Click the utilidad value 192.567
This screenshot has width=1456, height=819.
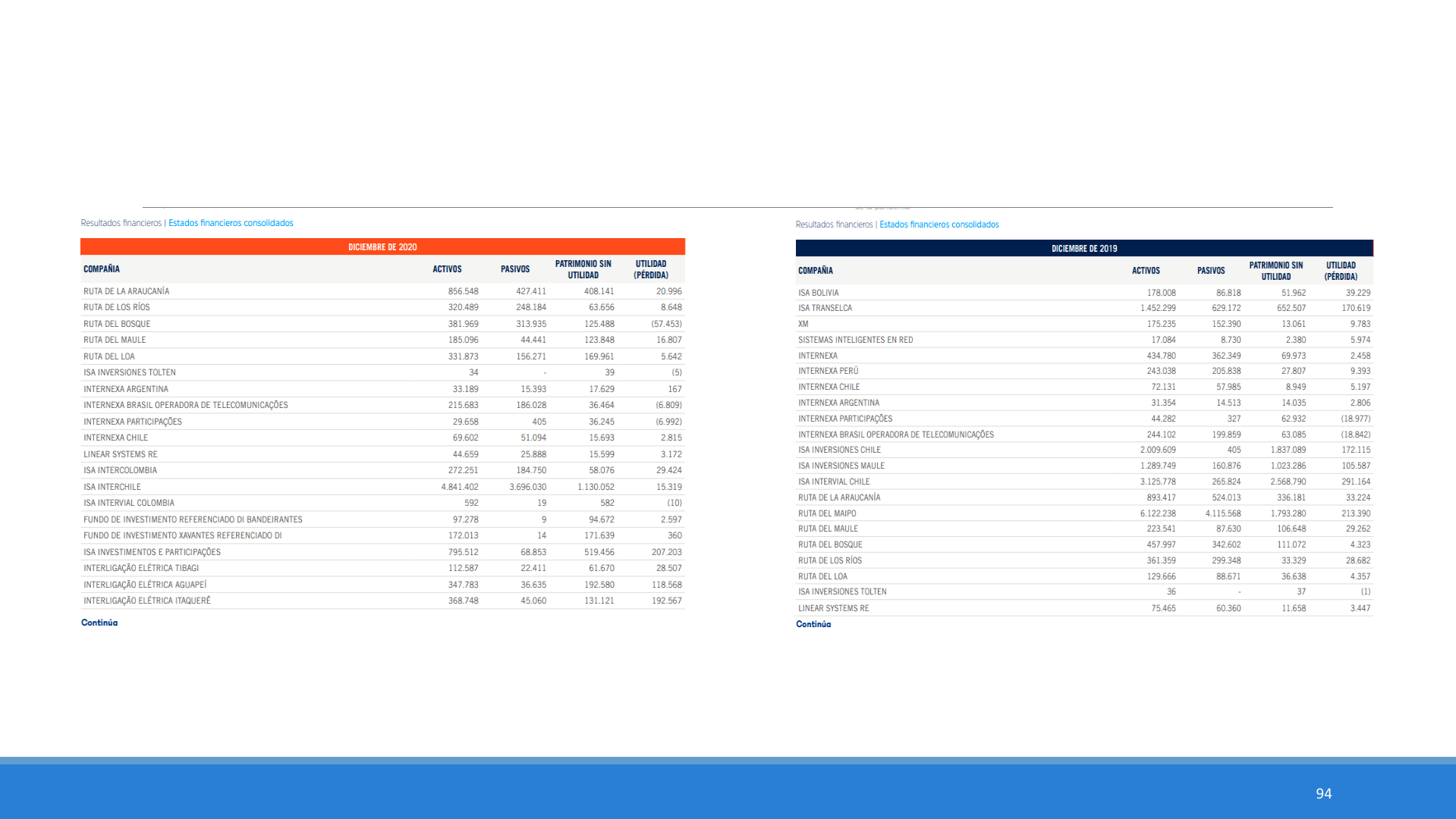[x=667, y=601]
